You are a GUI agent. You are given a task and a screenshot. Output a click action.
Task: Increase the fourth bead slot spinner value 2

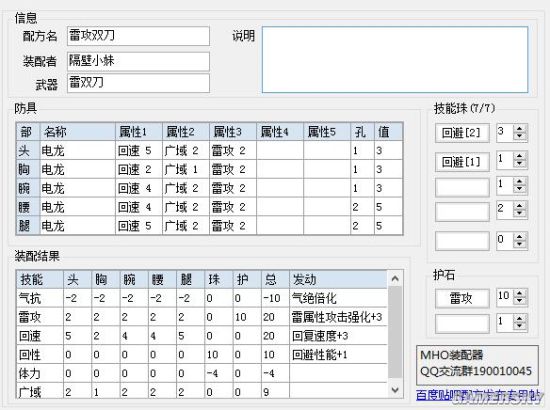[520, 206]
